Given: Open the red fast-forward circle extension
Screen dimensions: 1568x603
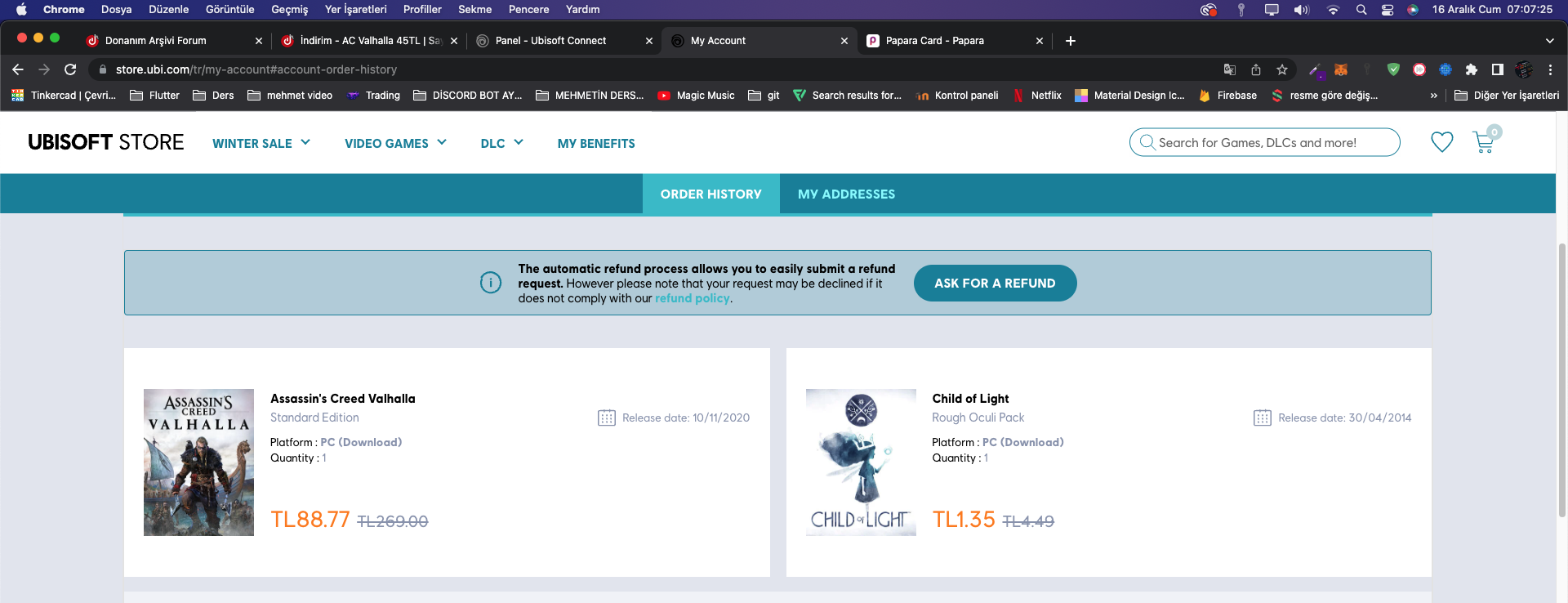Looking at the screenshot, I should pos(1419,69).
